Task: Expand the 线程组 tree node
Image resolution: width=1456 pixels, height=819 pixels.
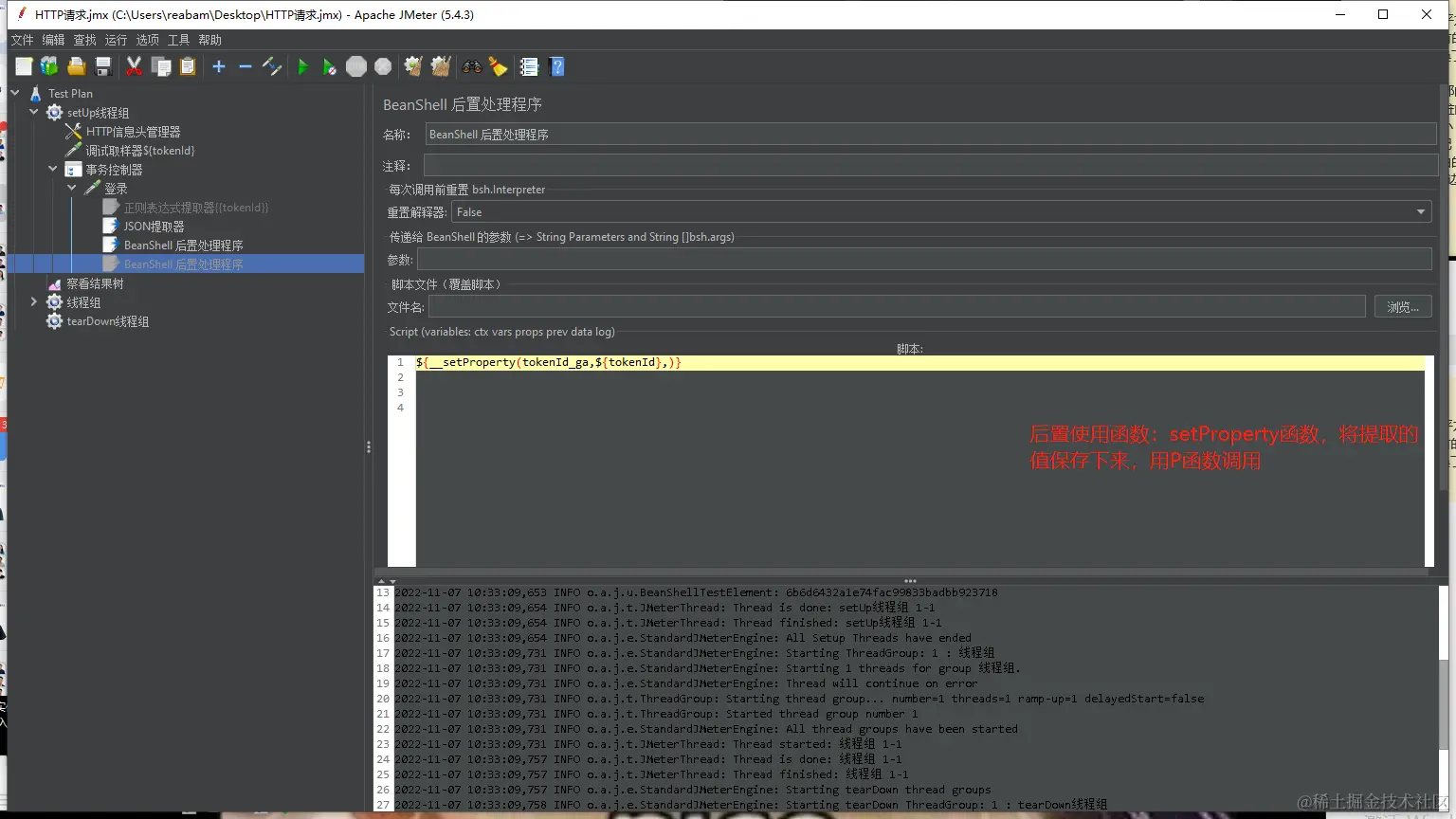Action: coord(34,301)
